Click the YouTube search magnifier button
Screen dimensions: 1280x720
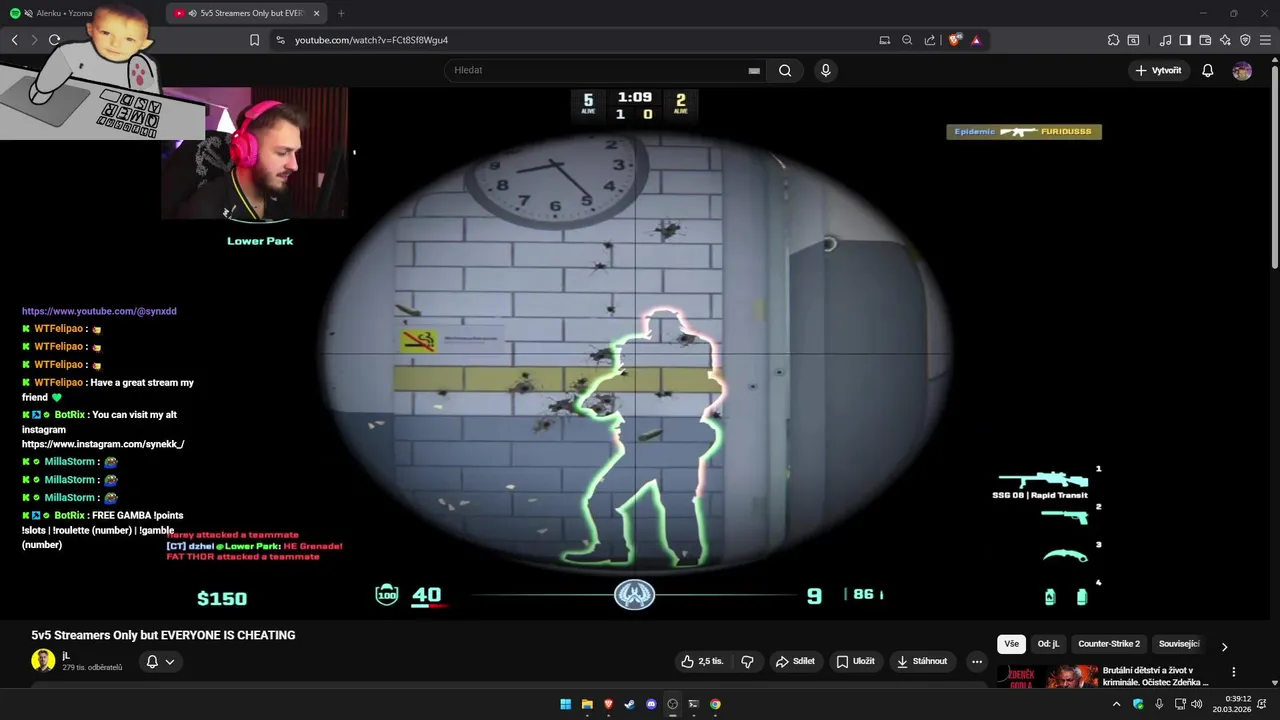tap(785, 70)
